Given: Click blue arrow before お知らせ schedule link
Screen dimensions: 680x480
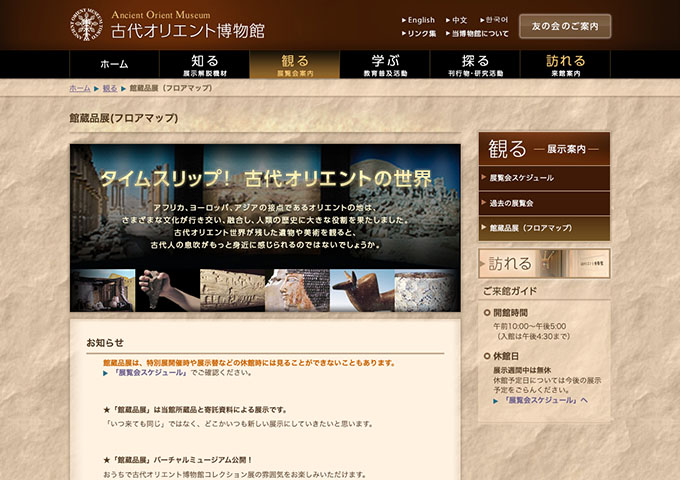Looking at the screenshot, I should pos(105,373).
